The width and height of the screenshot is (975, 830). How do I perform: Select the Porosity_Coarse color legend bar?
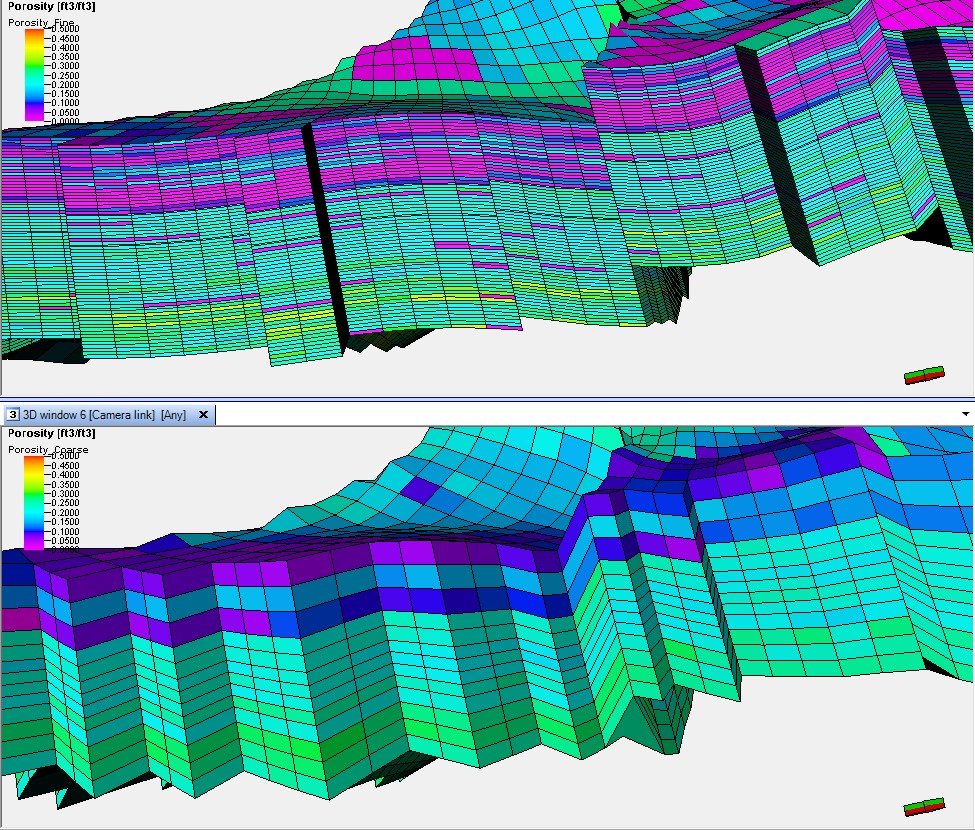coord(33,500)
